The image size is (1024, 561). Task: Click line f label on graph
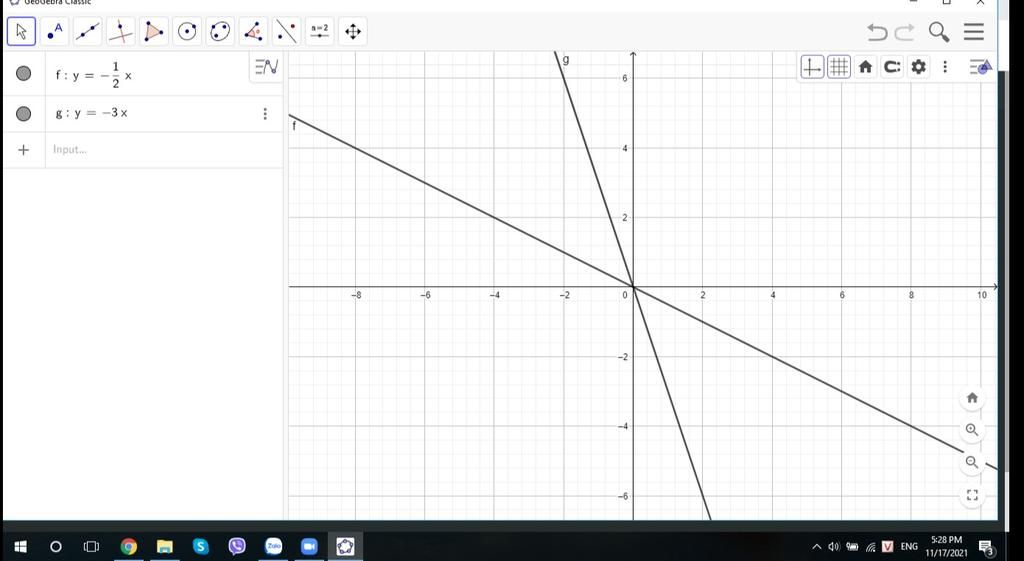click(295, 127)
